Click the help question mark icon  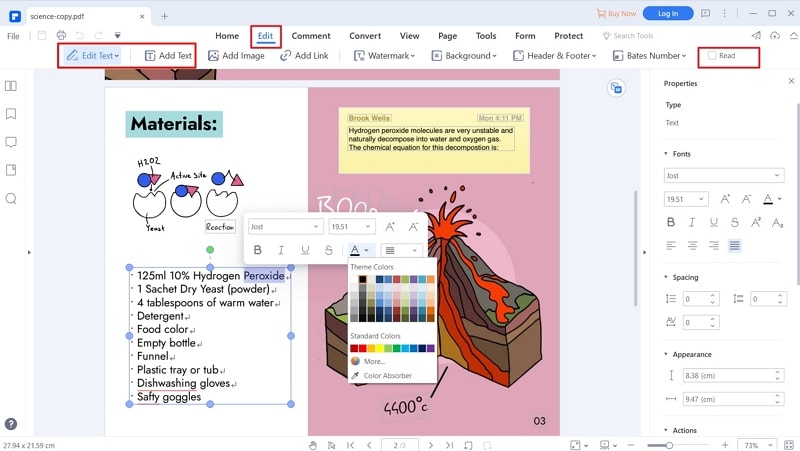tap(11, 424)
